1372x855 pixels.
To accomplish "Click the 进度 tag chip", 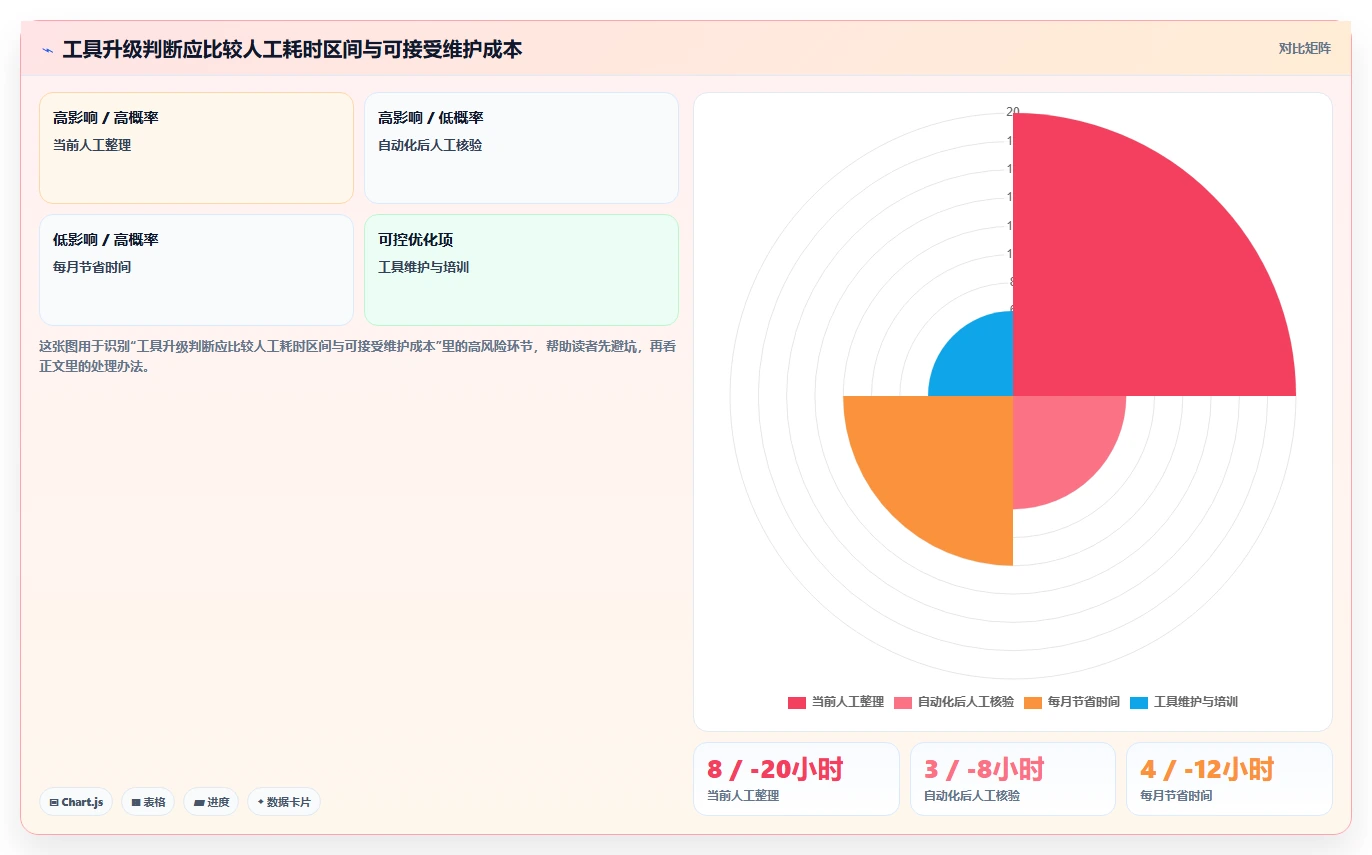I will [211, 802].
